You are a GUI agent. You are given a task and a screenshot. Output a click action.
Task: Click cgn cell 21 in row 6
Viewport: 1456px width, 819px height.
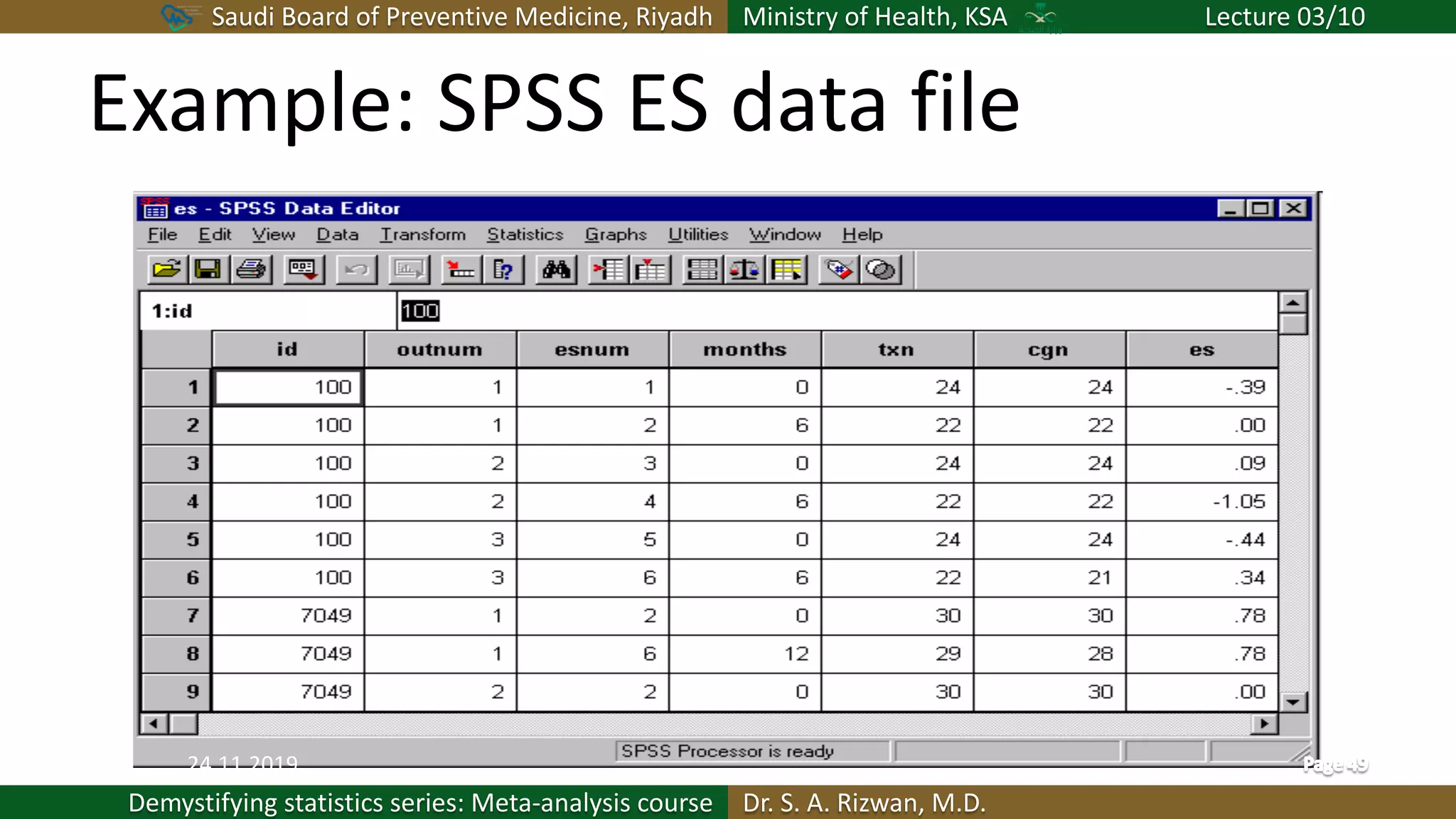click(x=1049, y=577)
